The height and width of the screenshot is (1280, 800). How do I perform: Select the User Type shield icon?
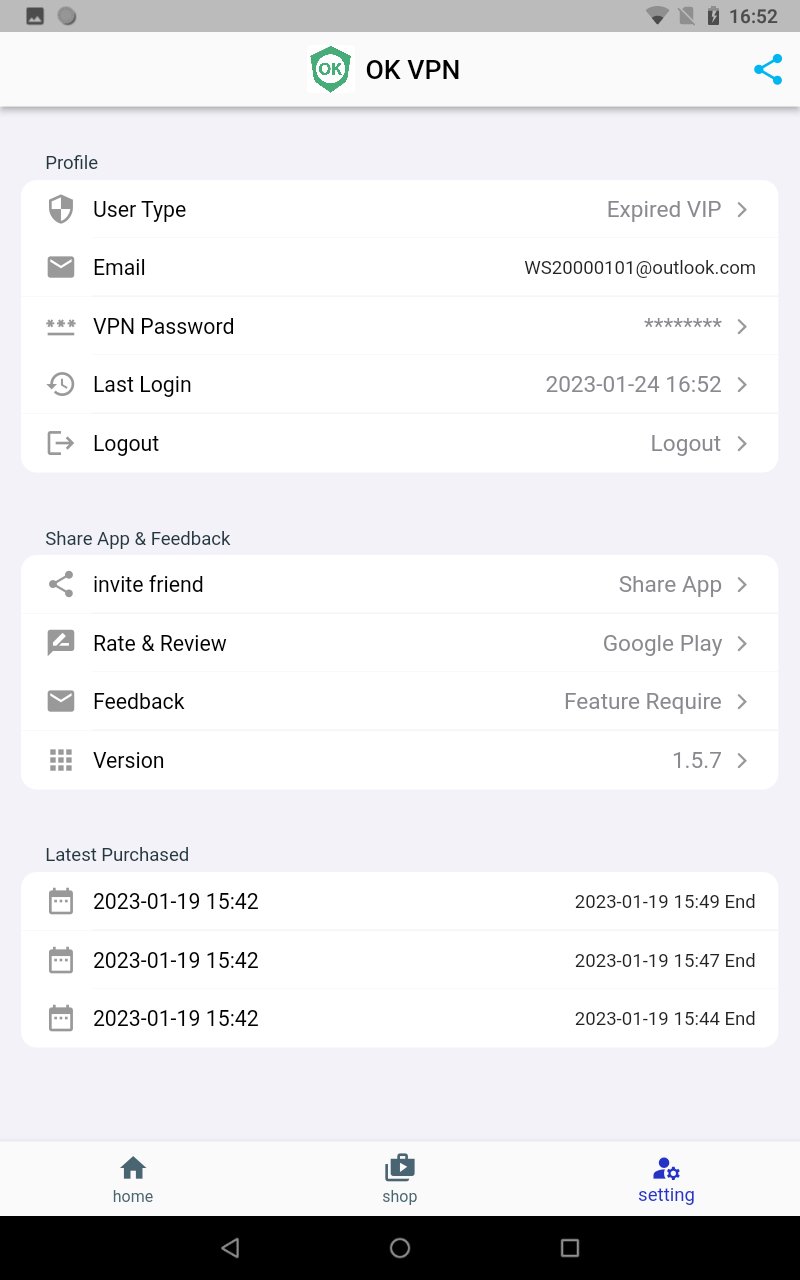point(60,209)
